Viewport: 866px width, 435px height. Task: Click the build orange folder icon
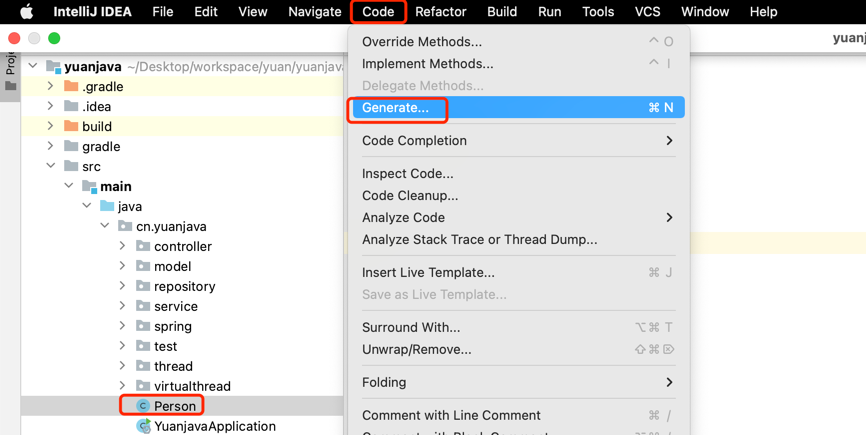[x=71, y=126]
